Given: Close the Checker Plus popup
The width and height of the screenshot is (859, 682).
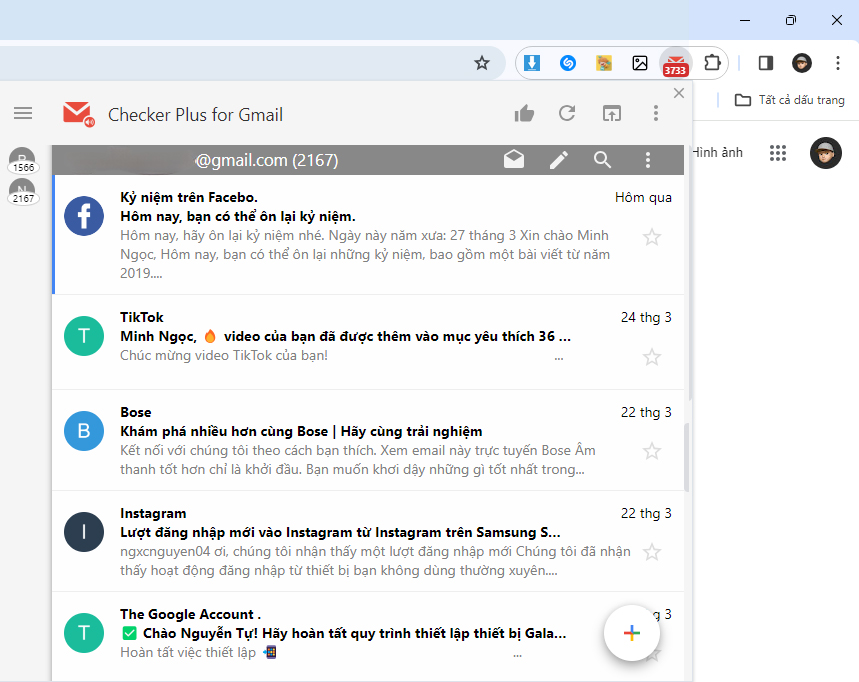Looking at the screenshot, I should tap(679, 93).
